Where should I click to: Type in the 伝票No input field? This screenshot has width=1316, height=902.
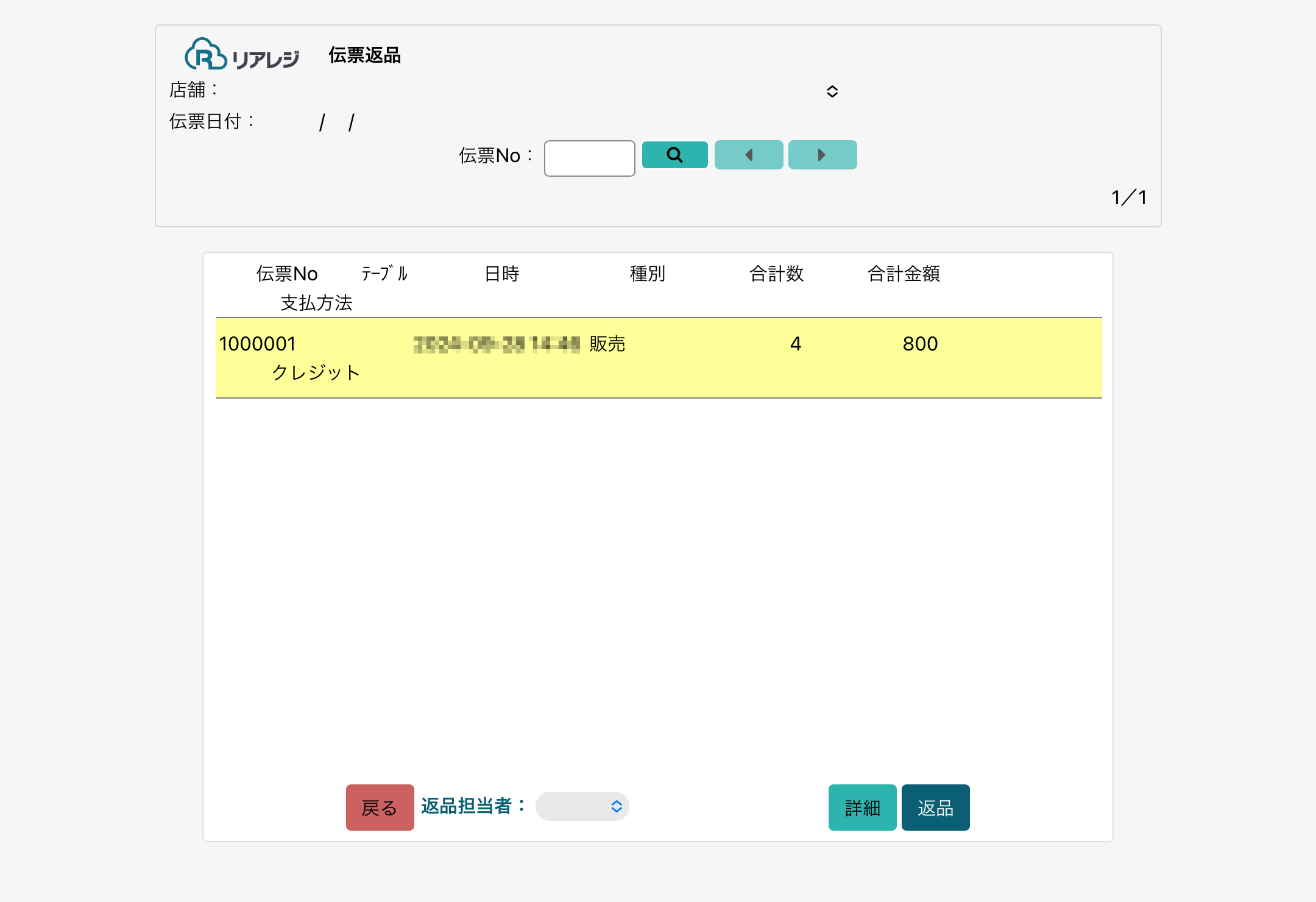(589, 158)
